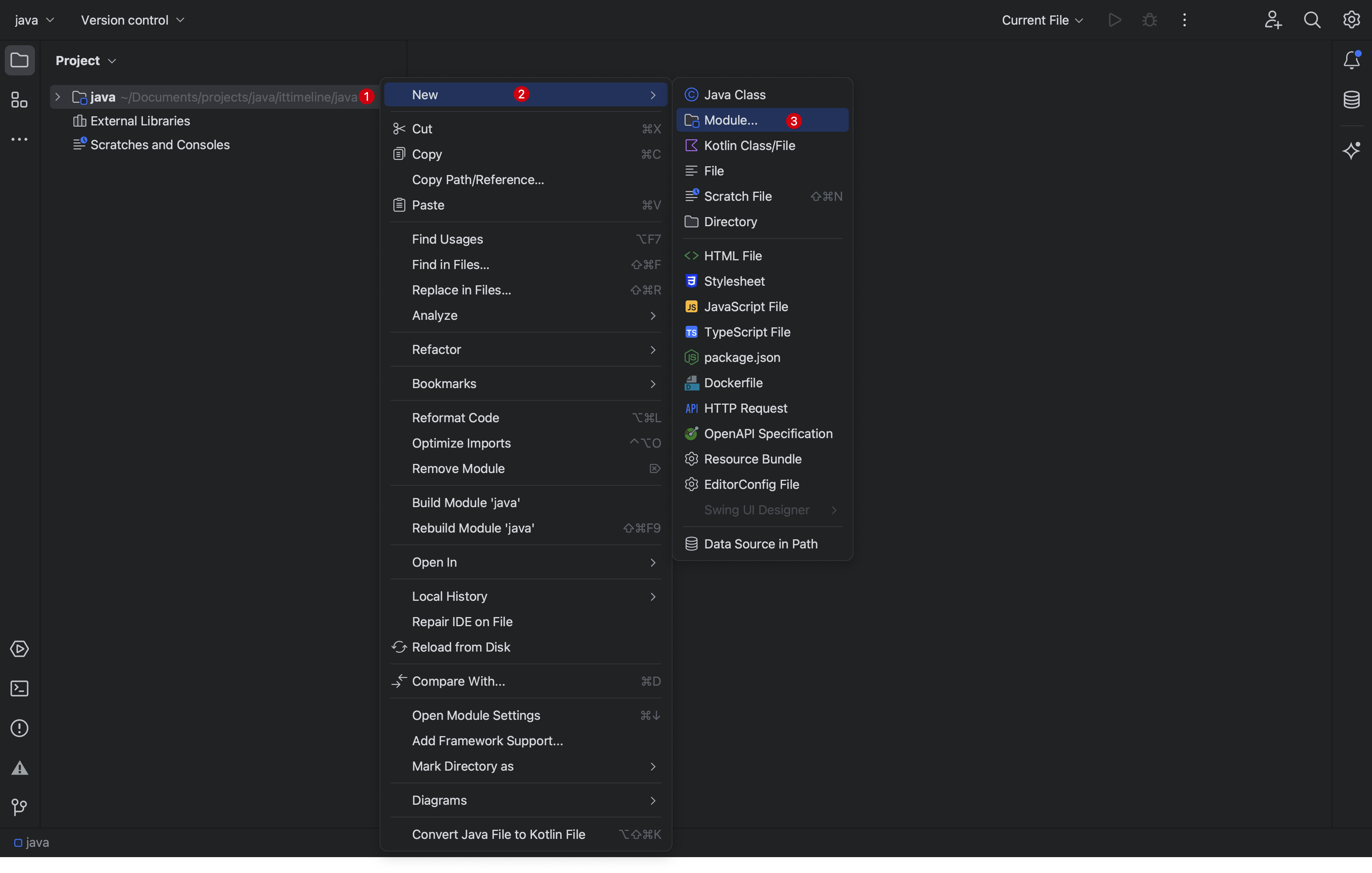This screenshot has height=873, width=1372.
Task: Open the Services tool window icon
Action: [x=19, y=649]
